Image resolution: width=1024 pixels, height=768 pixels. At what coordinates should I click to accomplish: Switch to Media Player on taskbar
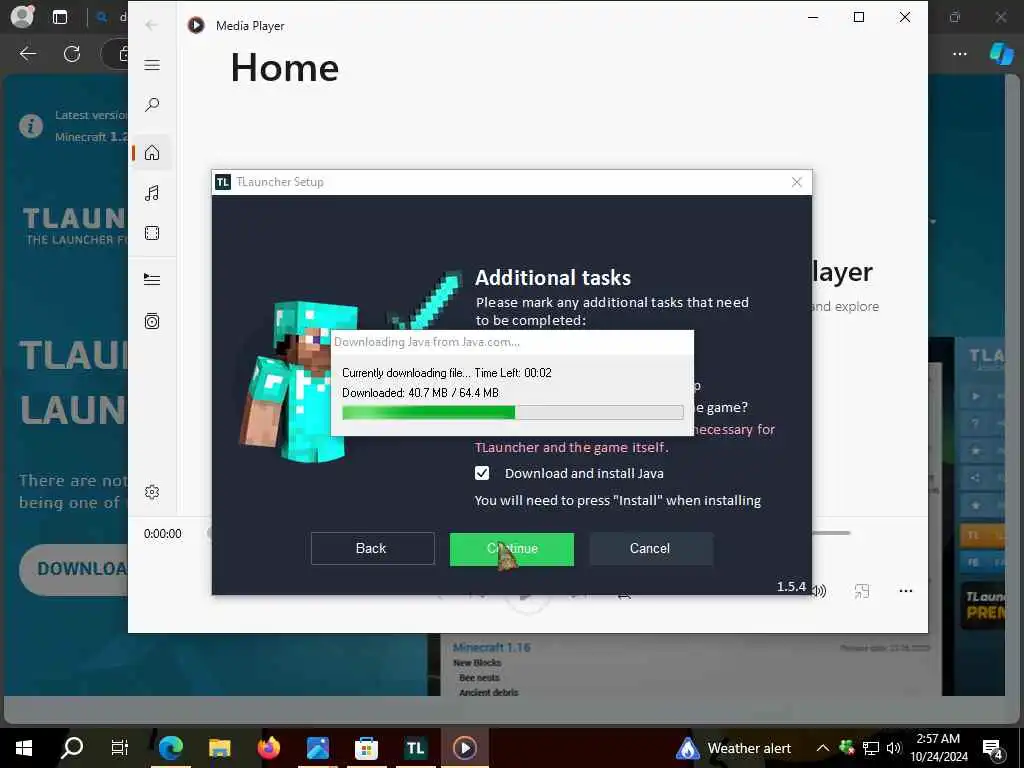tap(464, 748)
